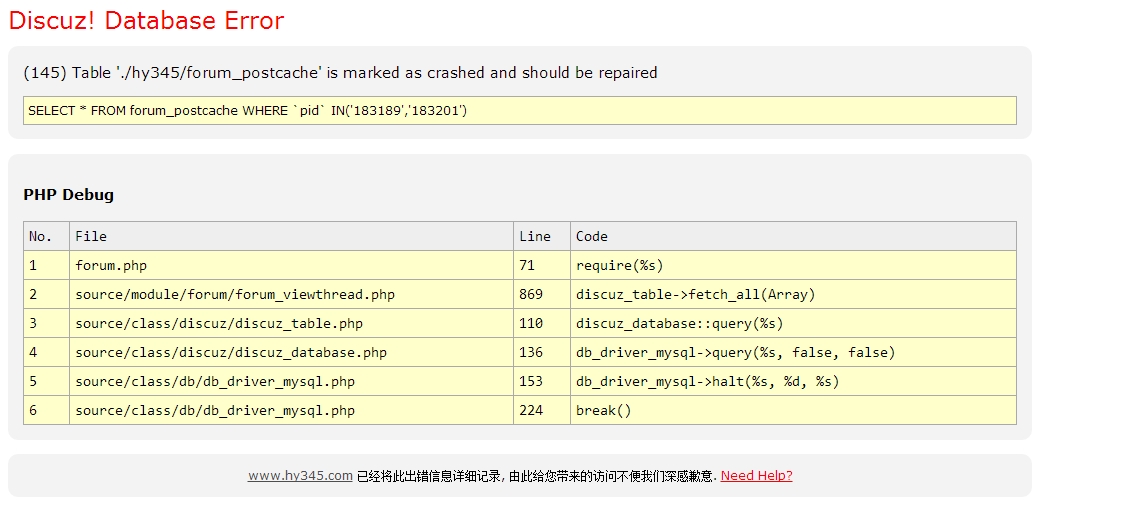Screen dimensions: 1124x512
Task: Click row number 6 cell
Action: click(47, 410)
